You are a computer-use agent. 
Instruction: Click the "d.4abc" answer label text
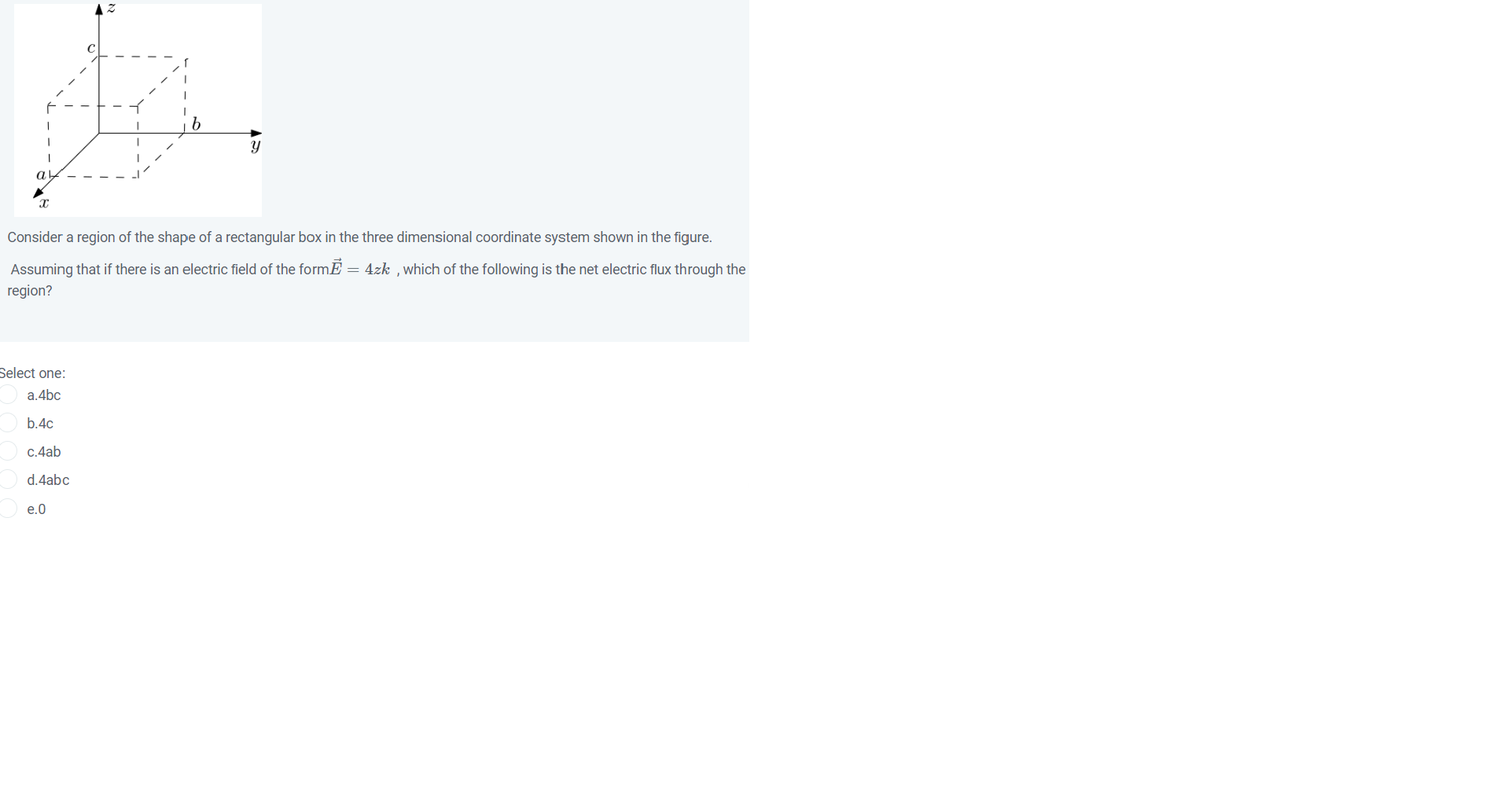point(48,480)
